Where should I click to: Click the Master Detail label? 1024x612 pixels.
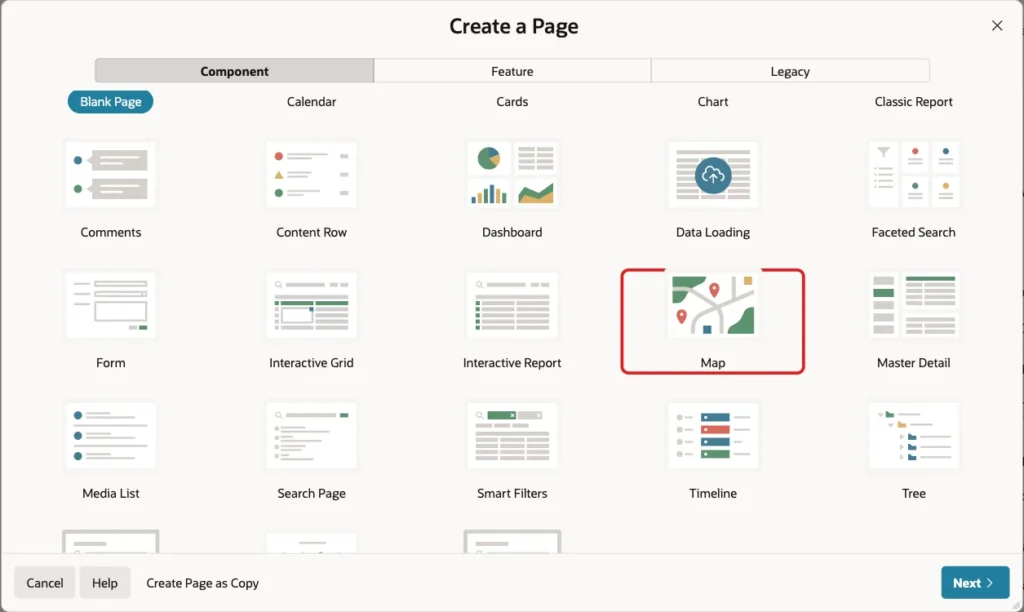pos(914,362)
